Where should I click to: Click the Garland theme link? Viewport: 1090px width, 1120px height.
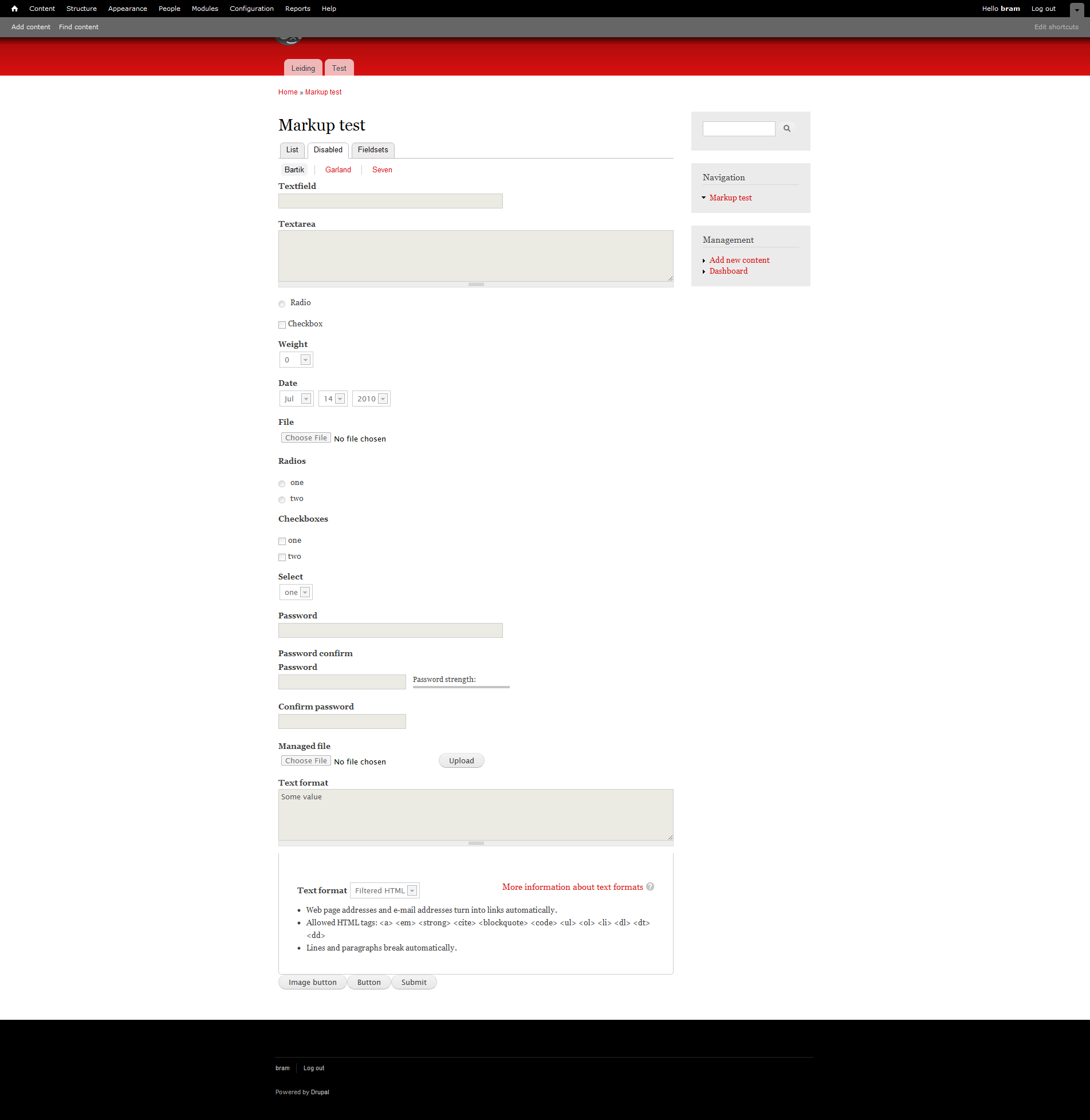337,169
